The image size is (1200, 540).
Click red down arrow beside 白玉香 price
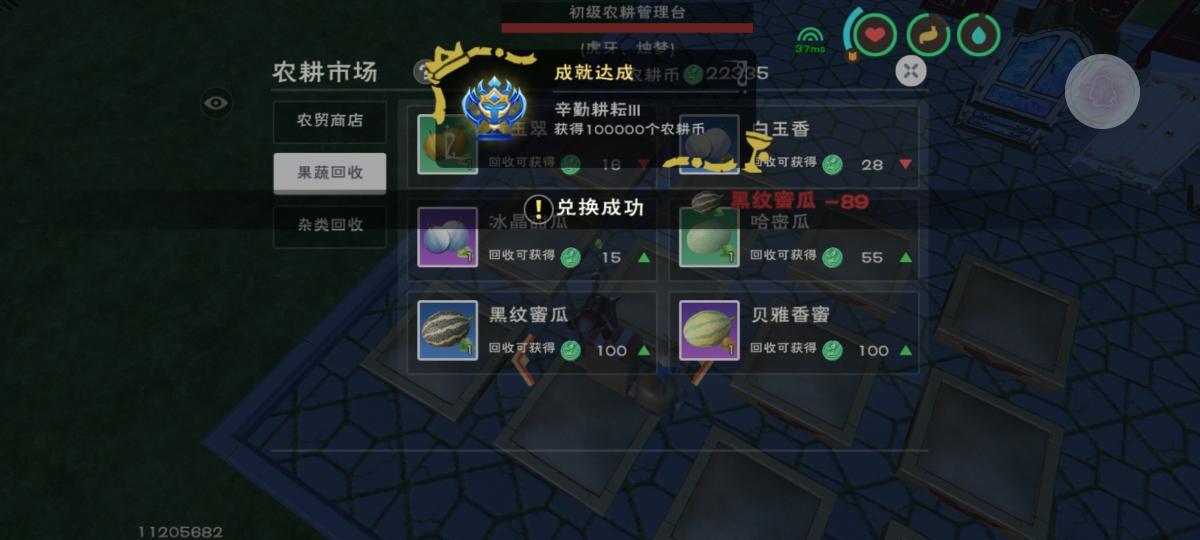(905, 164)
